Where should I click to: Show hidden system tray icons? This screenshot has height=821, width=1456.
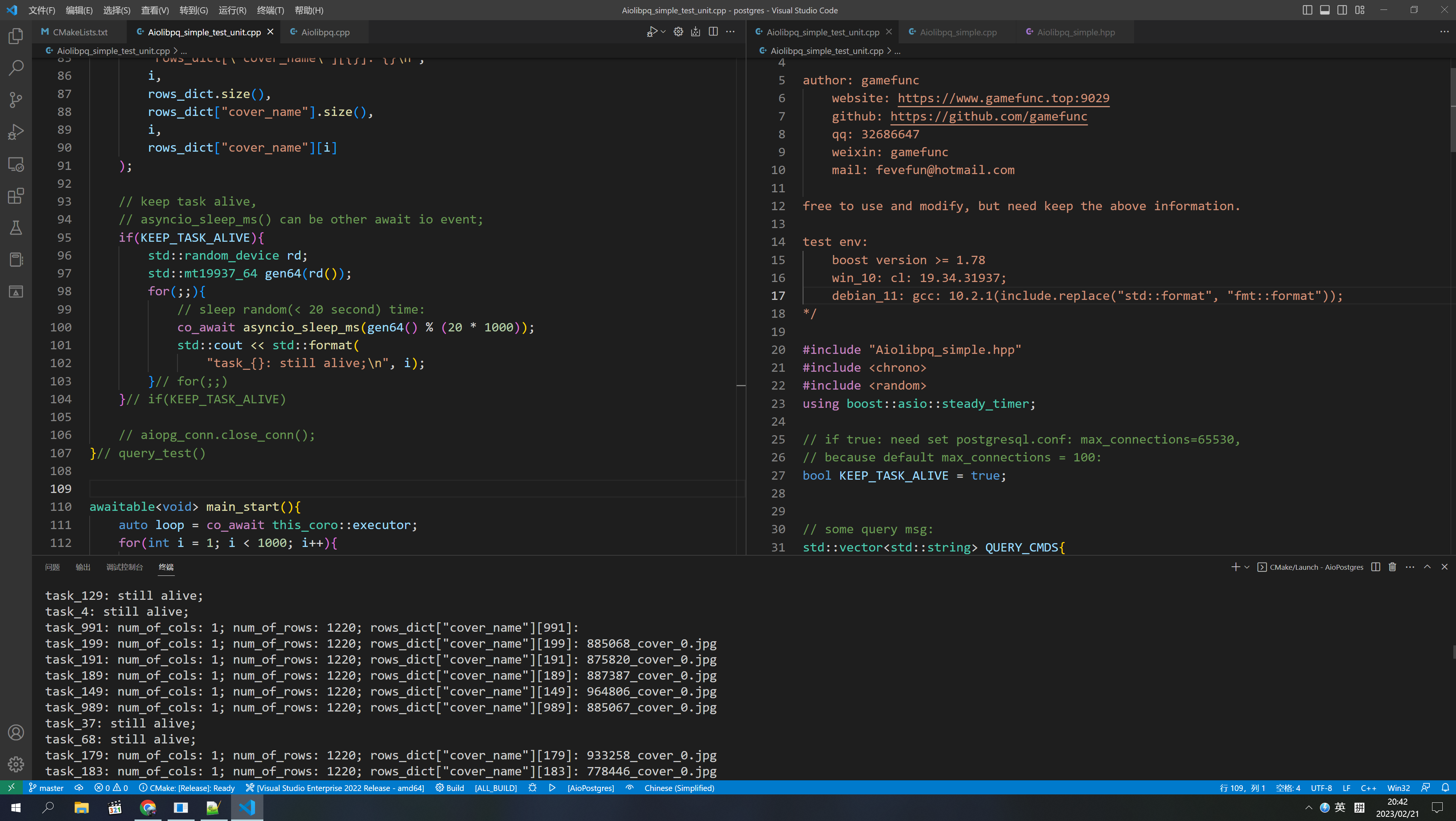tap(1309, 807)
